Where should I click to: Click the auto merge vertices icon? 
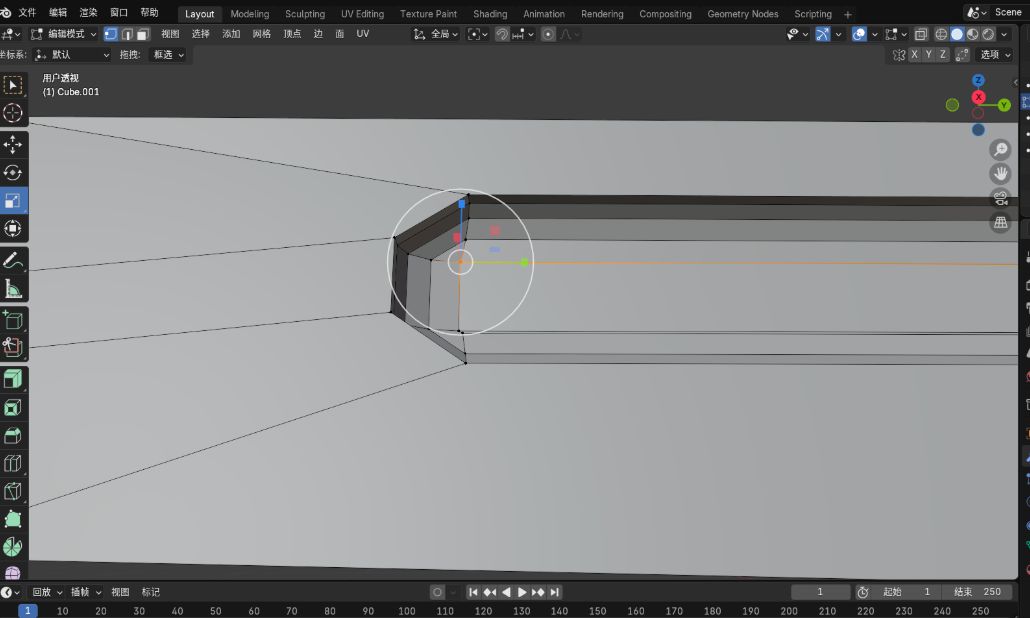[962, 55]
